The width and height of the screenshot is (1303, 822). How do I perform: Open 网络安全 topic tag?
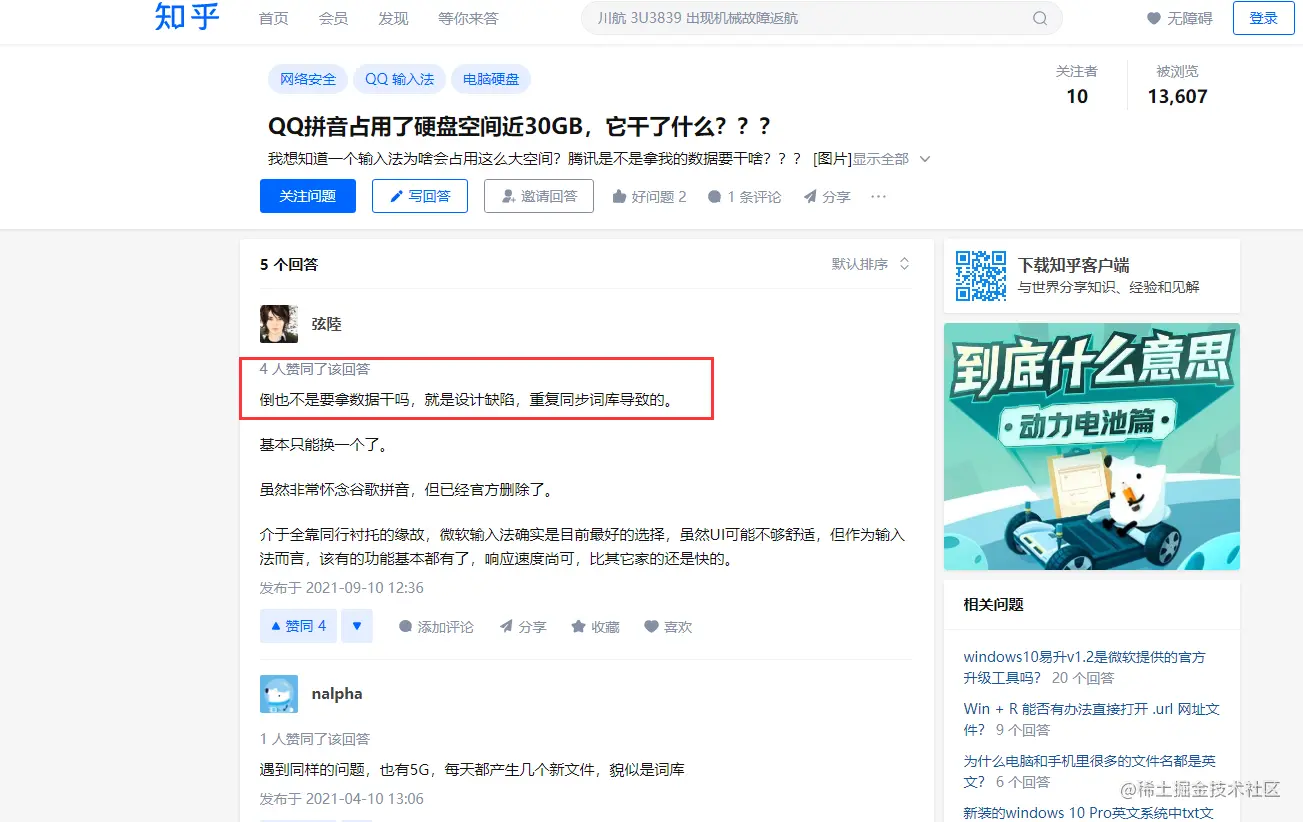[308, 79]
